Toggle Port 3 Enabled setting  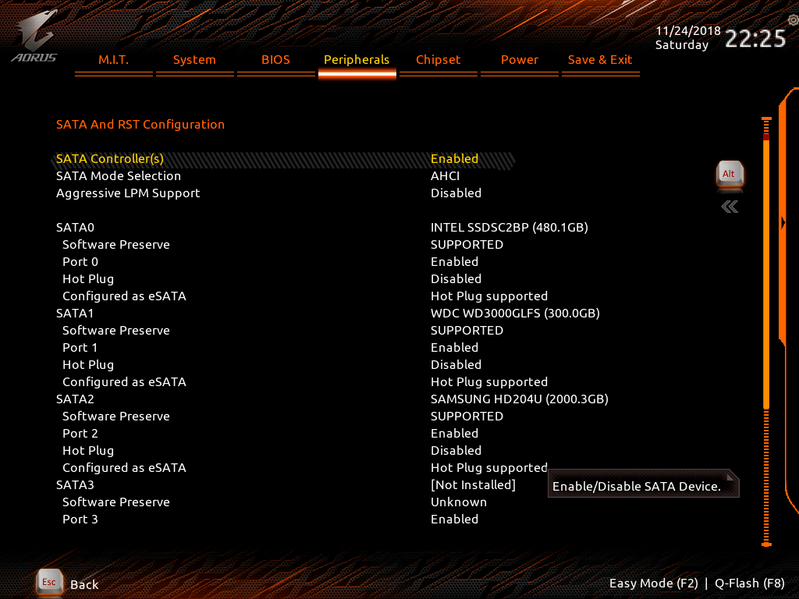click(x=455, y=520)
